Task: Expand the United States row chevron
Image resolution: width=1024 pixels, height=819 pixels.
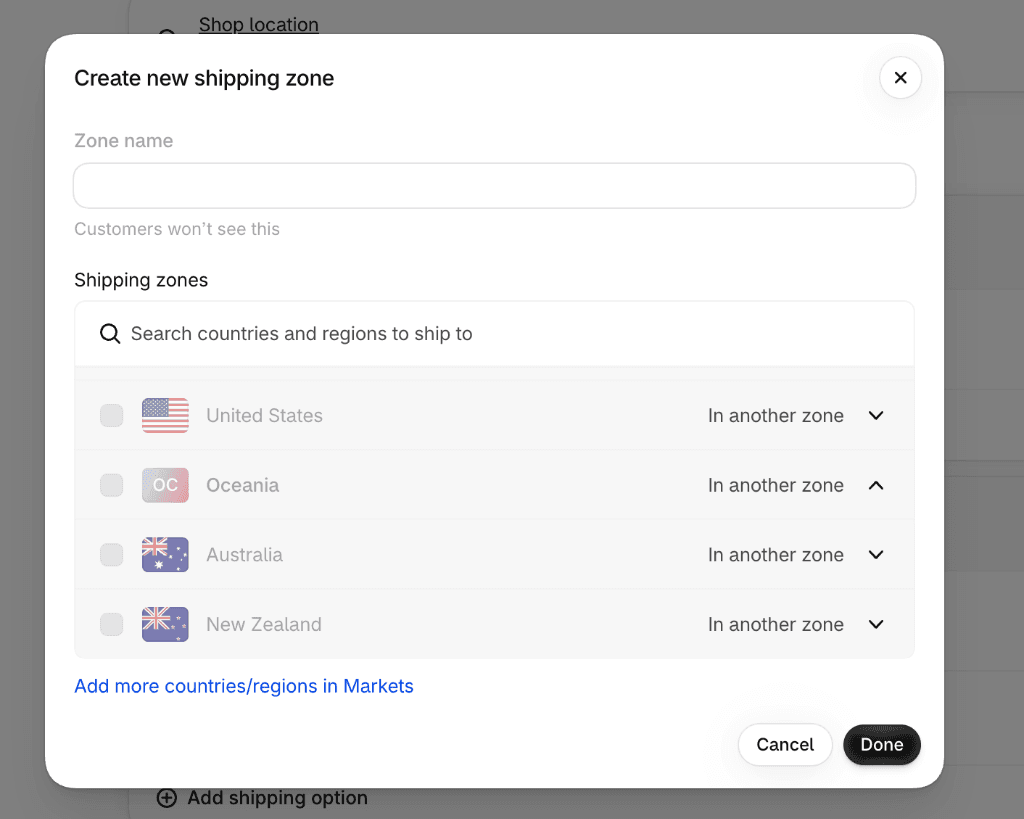Action: coord(876,415)
